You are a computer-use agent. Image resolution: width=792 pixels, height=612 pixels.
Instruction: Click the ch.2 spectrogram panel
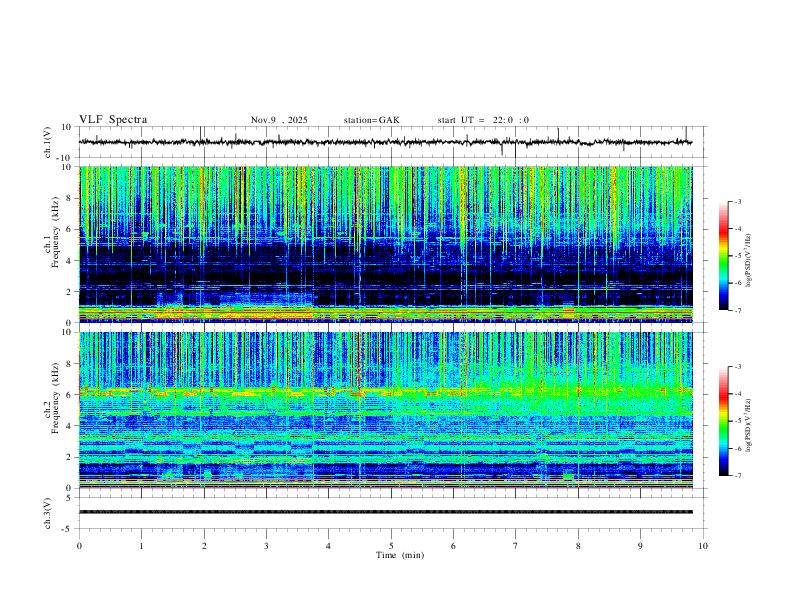pyautogui.click(x=386, y=410)
